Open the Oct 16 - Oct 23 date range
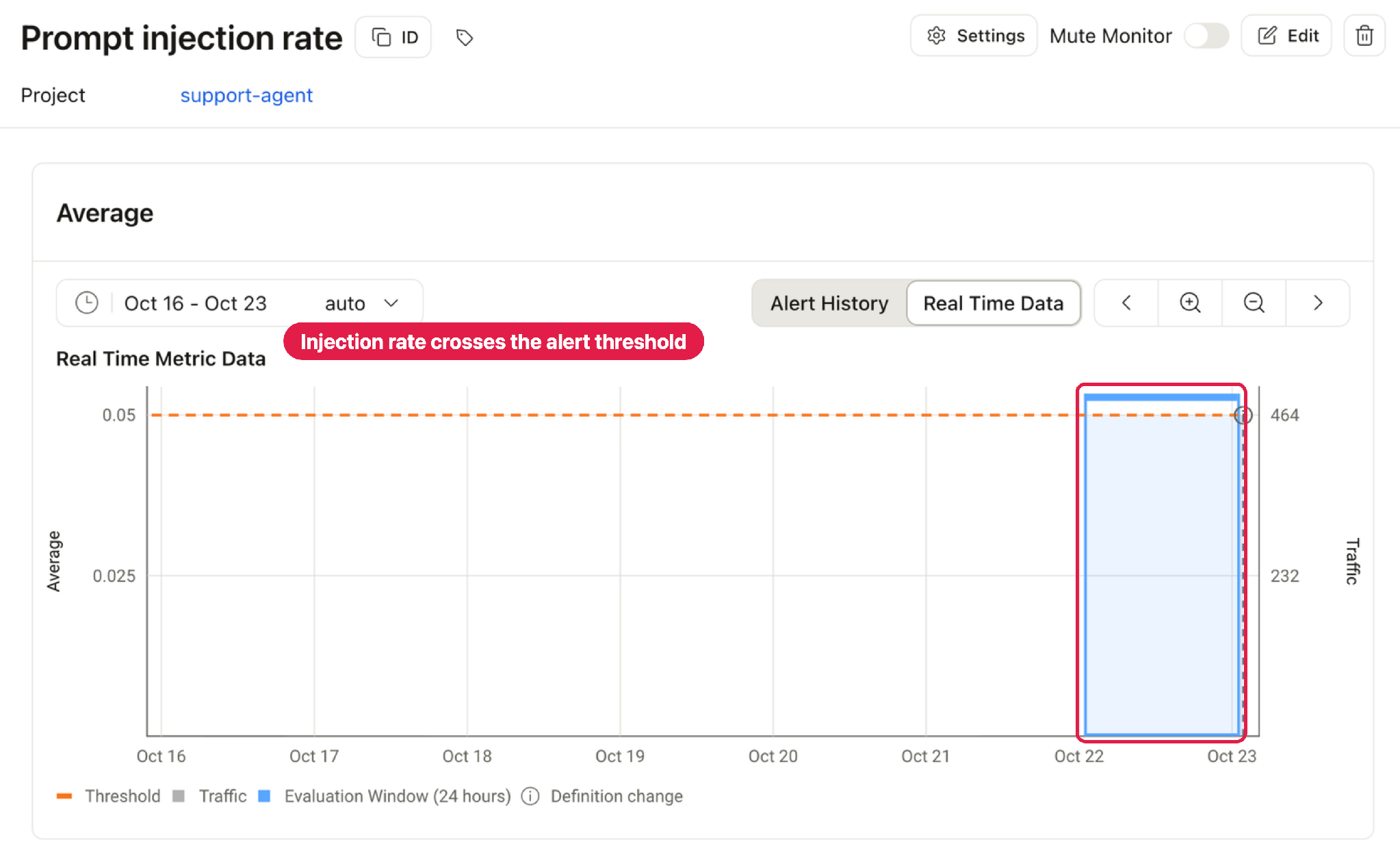Viewport: 1400px width, 842px height. point(196,303)
